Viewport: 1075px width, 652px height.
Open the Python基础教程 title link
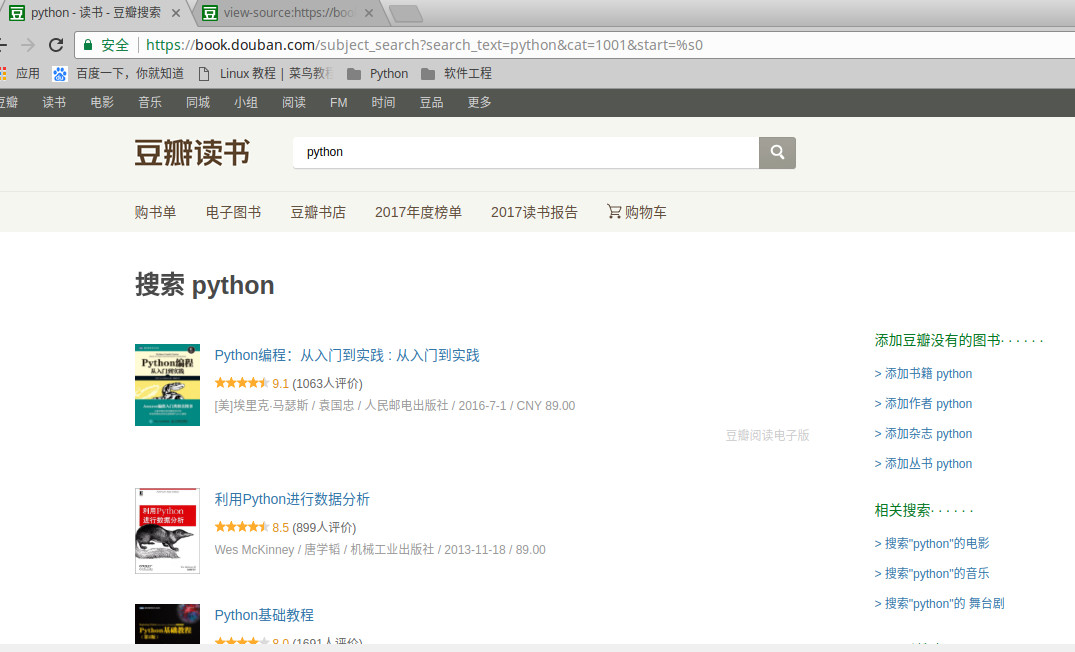pyautogui.click(x=264, y=615)
